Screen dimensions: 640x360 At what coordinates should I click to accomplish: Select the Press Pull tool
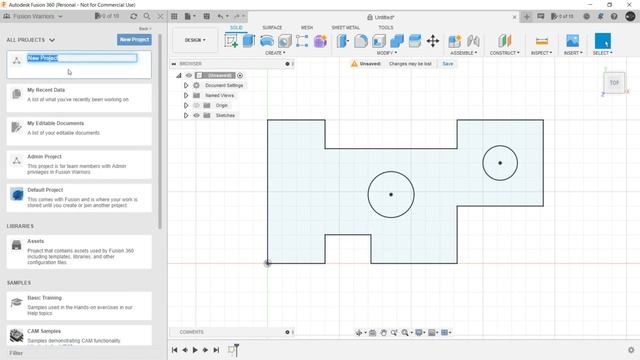pyautogui.click(x=343, y=41)
